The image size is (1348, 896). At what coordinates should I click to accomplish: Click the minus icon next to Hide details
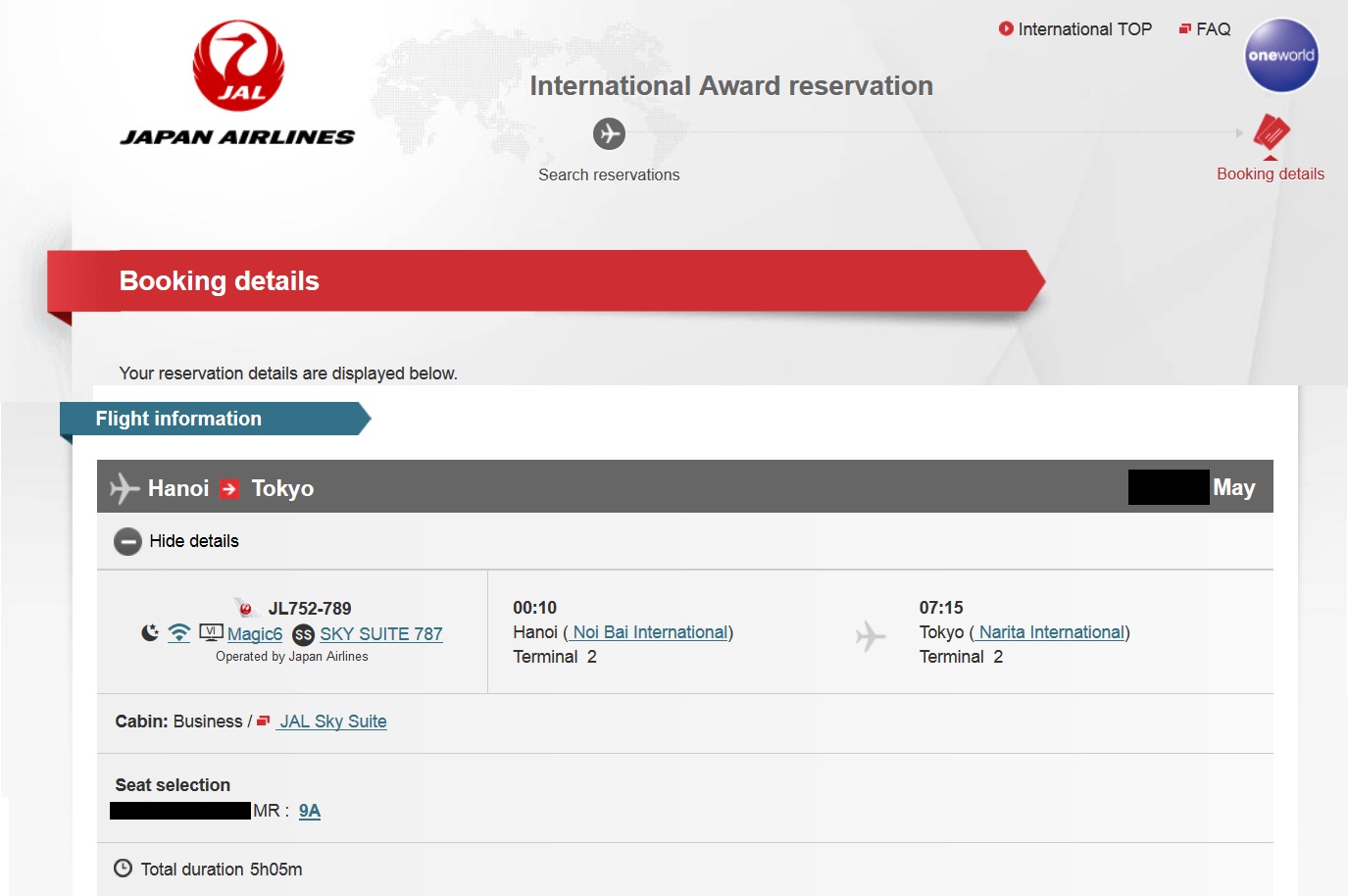point(127,541)
